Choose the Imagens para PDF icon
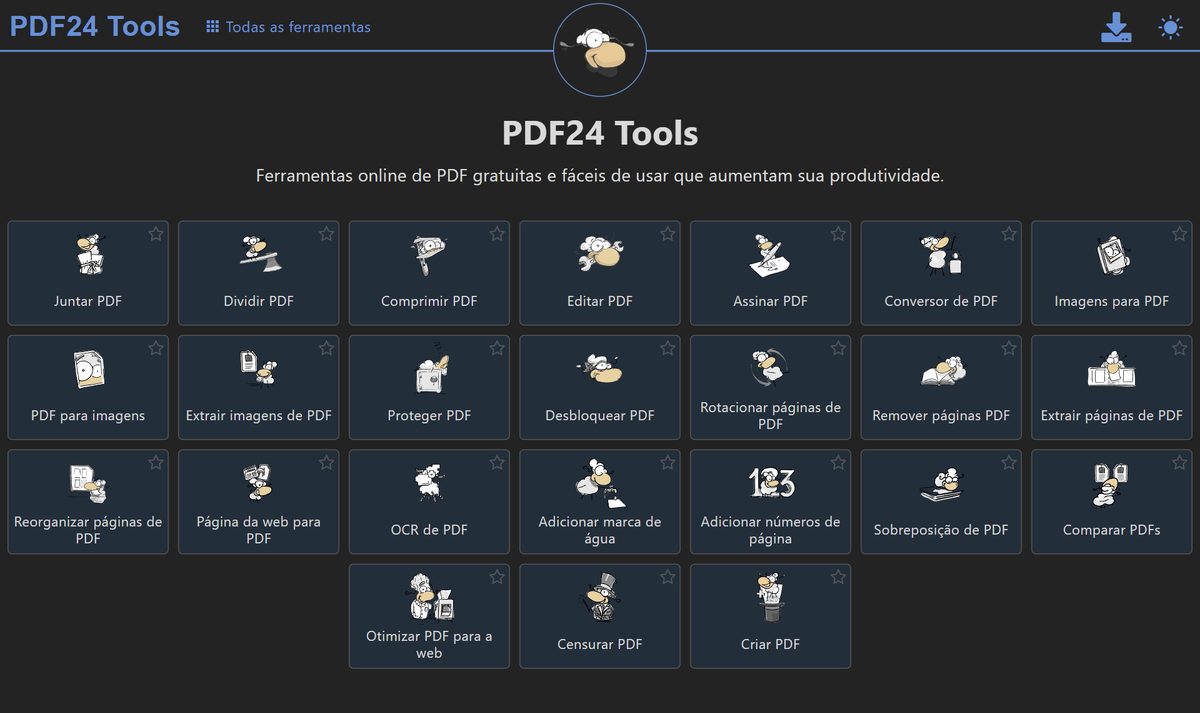Viewport: 1200px width, 713px height. tap(1112, 256)
